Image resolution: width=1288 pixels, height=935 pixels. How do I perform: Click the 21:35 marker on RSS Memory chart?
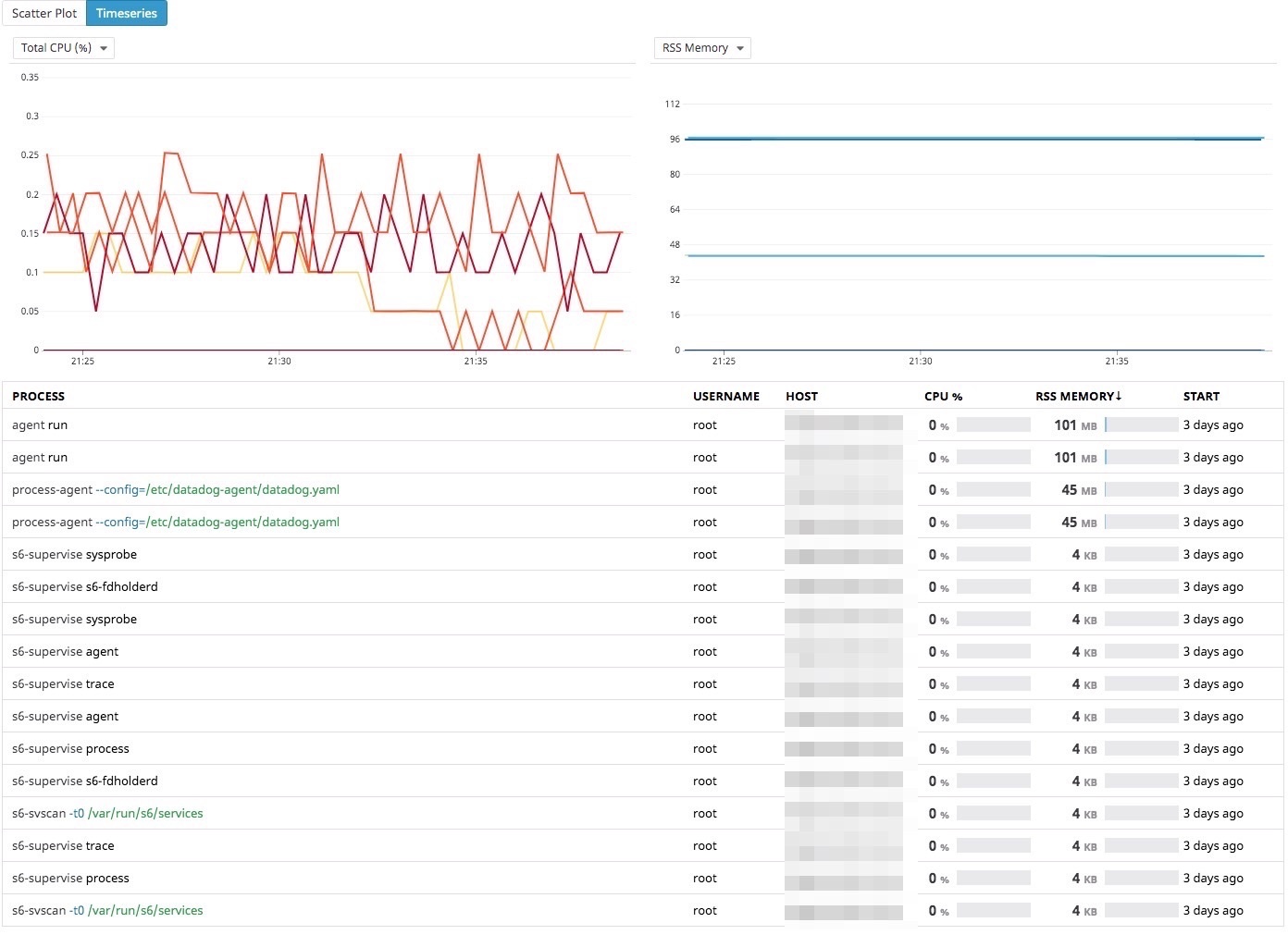[x=1117, y=361]
